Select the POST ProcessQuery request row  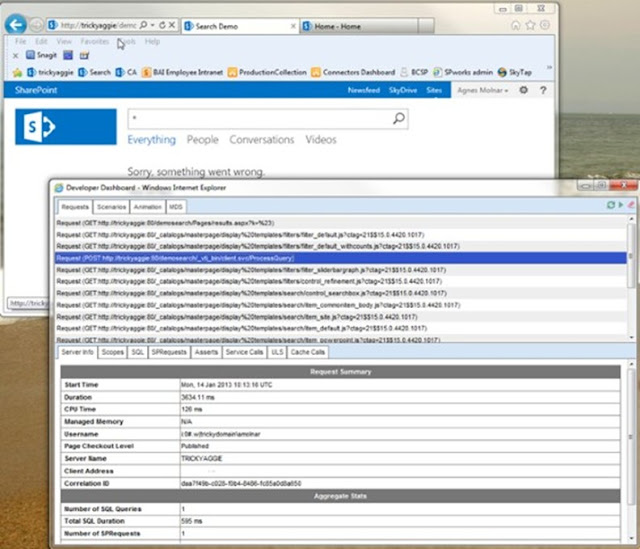click(340, 258)
